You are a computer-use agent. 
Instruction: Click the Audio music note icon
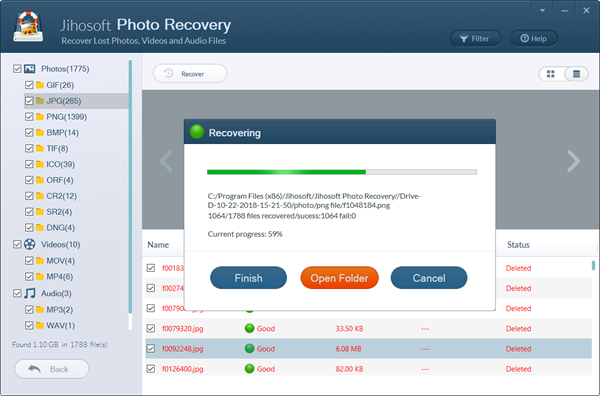29,293
